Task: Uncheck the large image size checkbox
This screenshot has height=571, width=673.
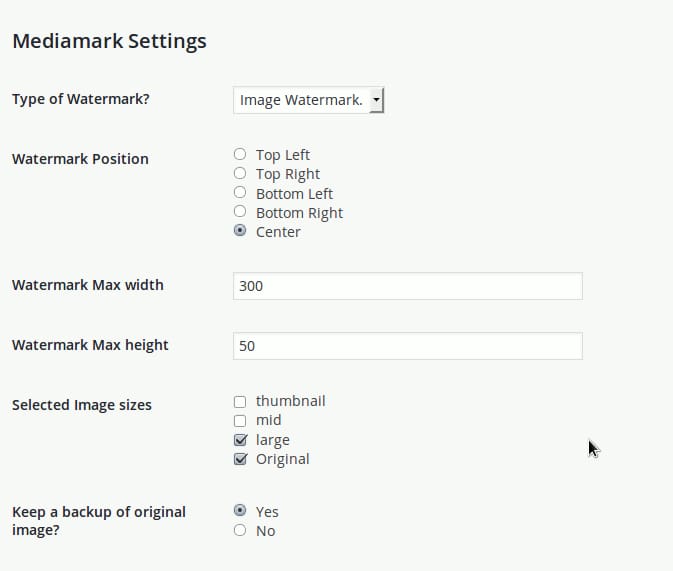Action: click(240, 440)
